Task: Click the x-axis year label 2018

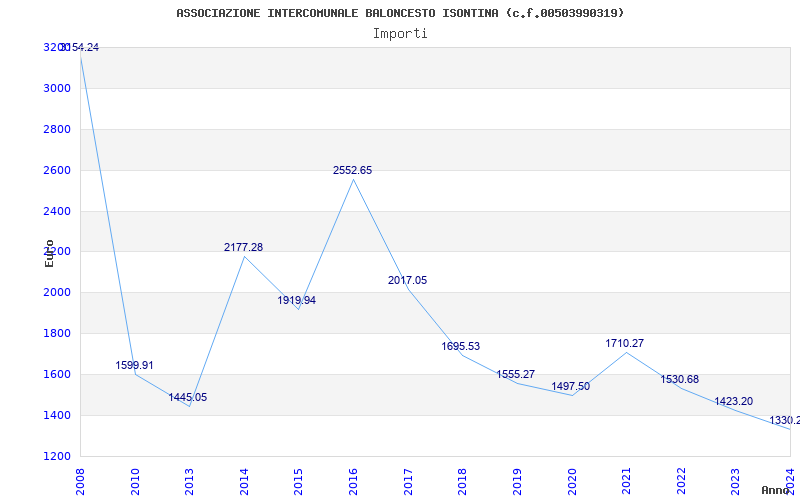Action: [463, 482]
